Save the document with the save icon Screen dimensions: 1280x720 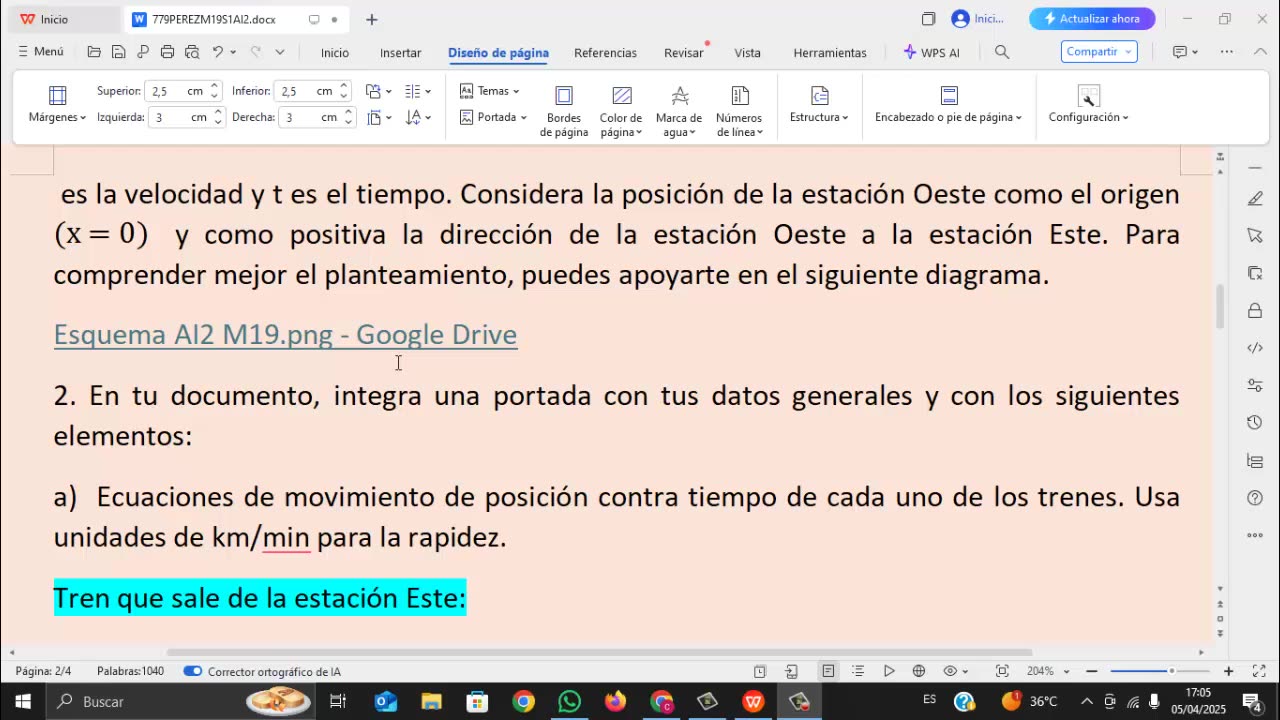(x=118, y=52)
